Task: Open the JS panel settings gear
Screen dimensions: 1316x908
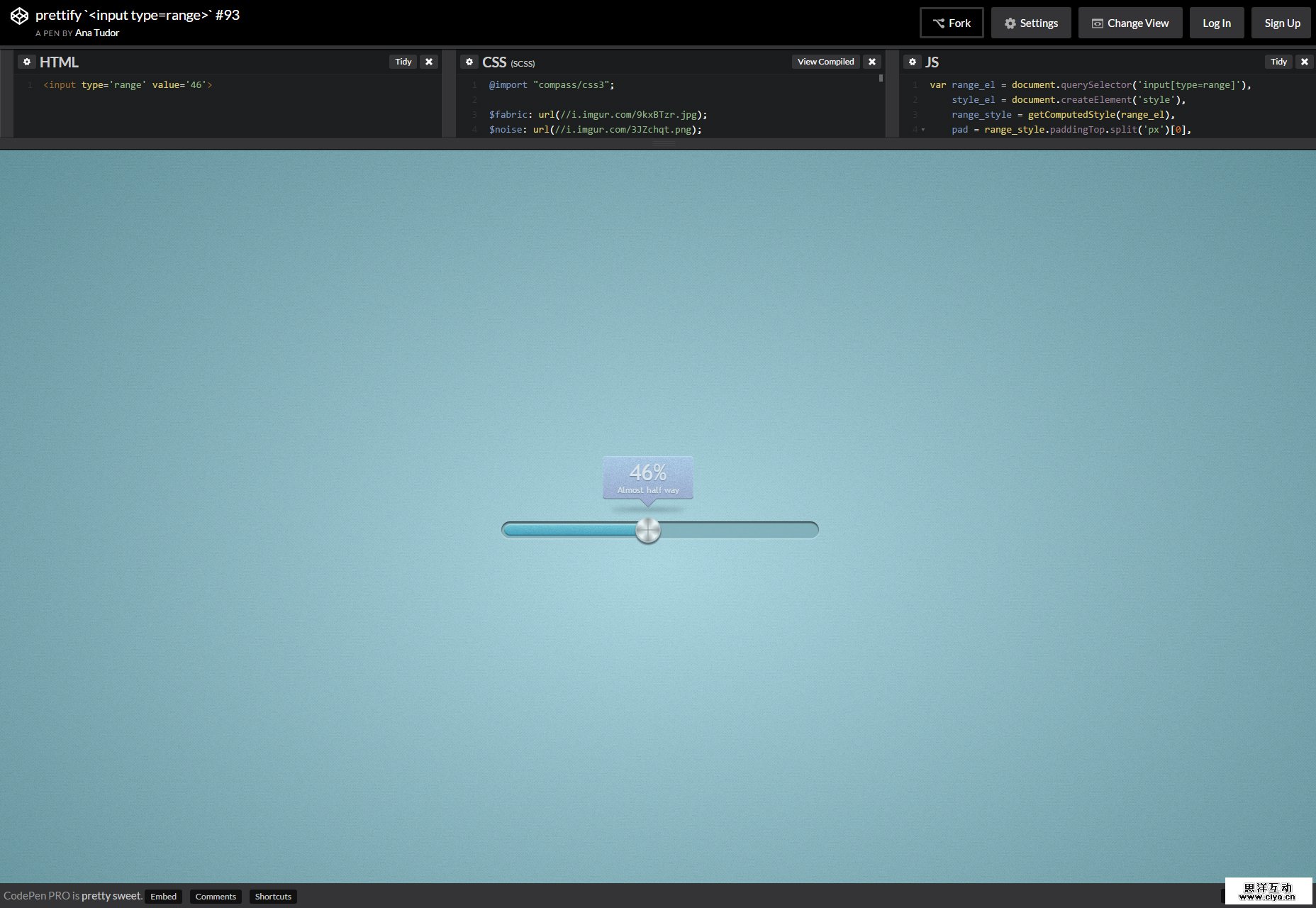Action: click(913, 62)
